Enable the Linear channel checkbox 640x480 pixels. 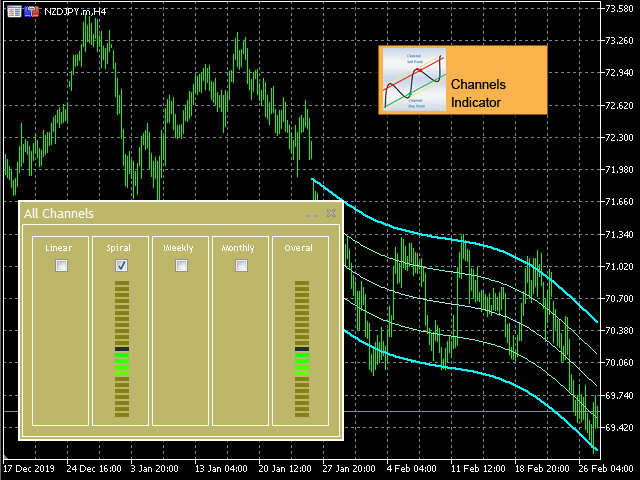point(61,266)
